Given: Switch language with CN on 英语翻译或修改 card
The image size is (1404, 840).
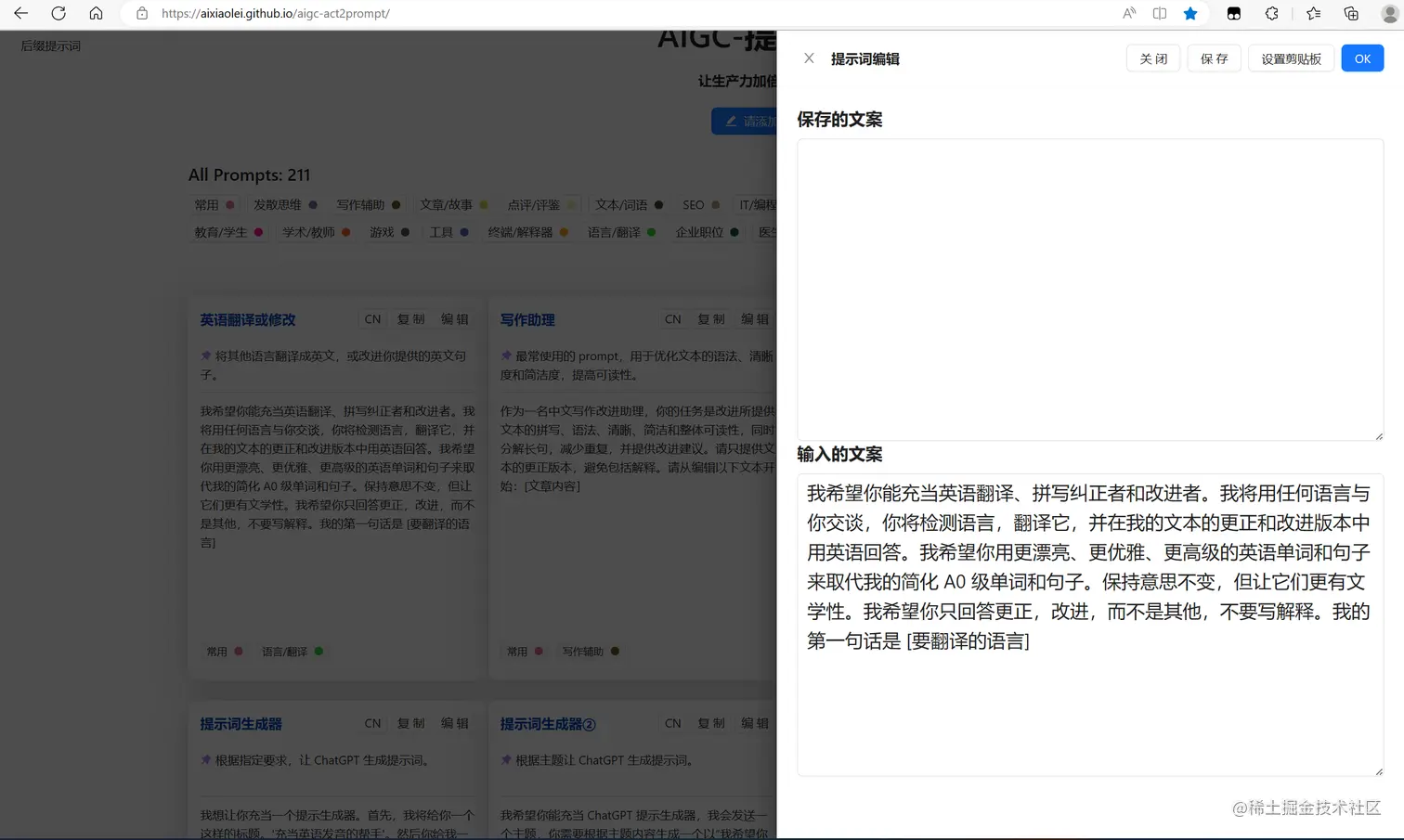Looking at the screenshot, I should [x=372, y=319].
